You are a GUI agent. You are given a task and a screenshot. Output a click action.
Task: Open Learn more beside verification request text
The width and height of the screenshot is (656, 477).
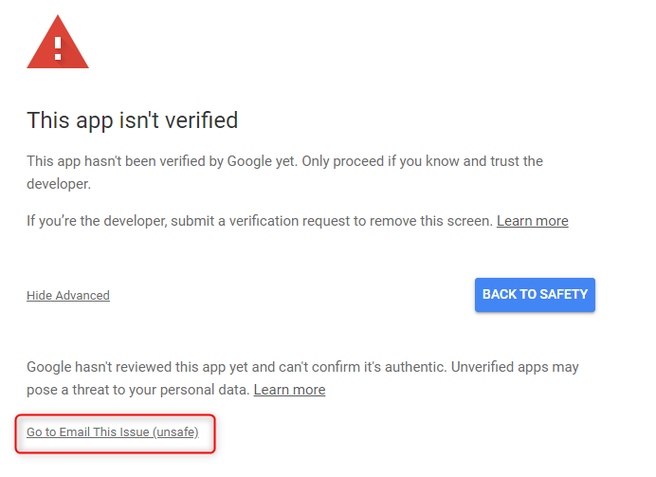532,221
